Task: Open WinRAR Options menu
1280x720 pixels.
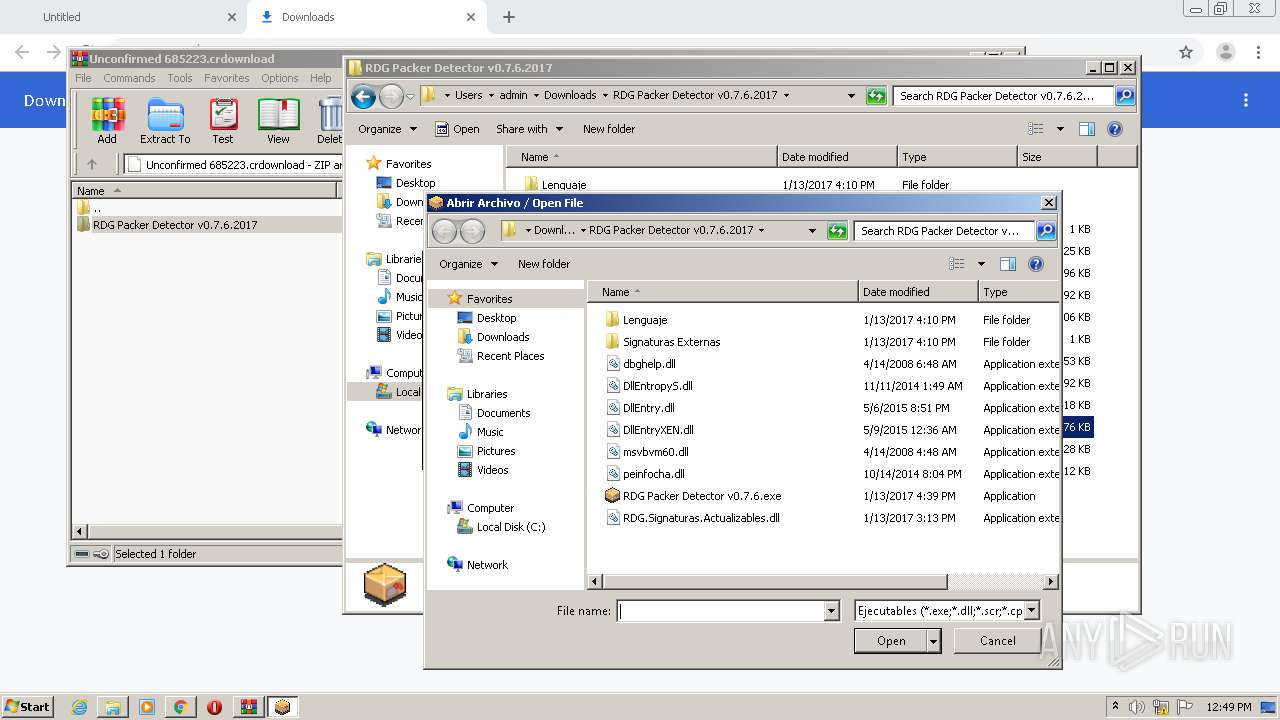Action: (x=280, y=78)
